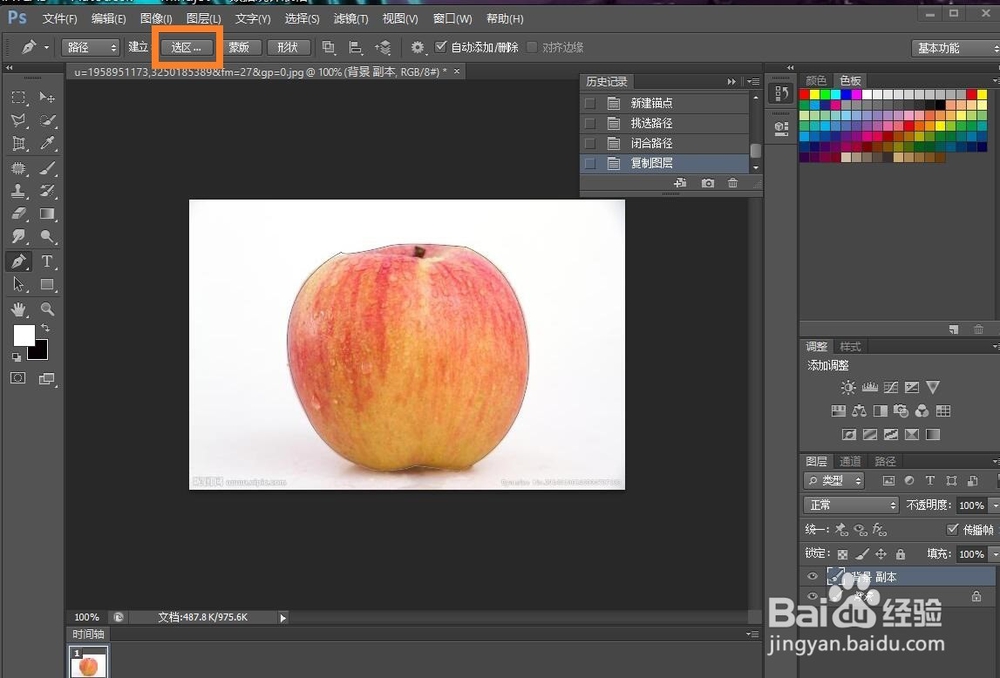Toggle history brush source for 复制图层
Screen dimensions: 1000x678
click(591, 164)
